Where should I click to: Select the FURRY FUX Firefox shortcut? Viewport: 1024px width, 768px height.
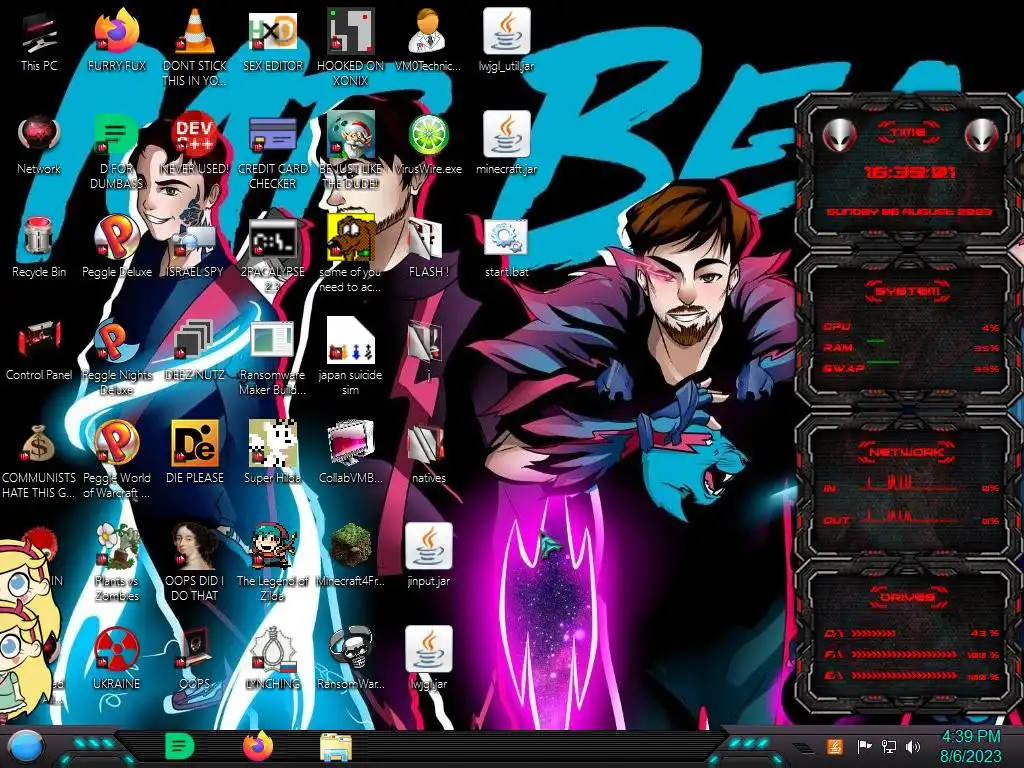pos(117,40)
